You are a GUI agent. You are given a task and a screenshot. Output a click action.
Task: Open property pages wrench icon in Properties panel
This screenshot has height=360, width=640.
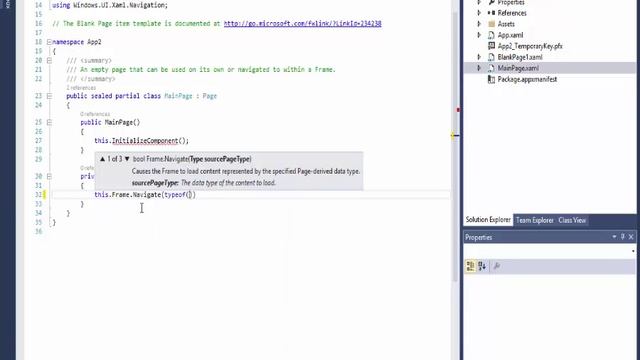click(x=497, y=266)
